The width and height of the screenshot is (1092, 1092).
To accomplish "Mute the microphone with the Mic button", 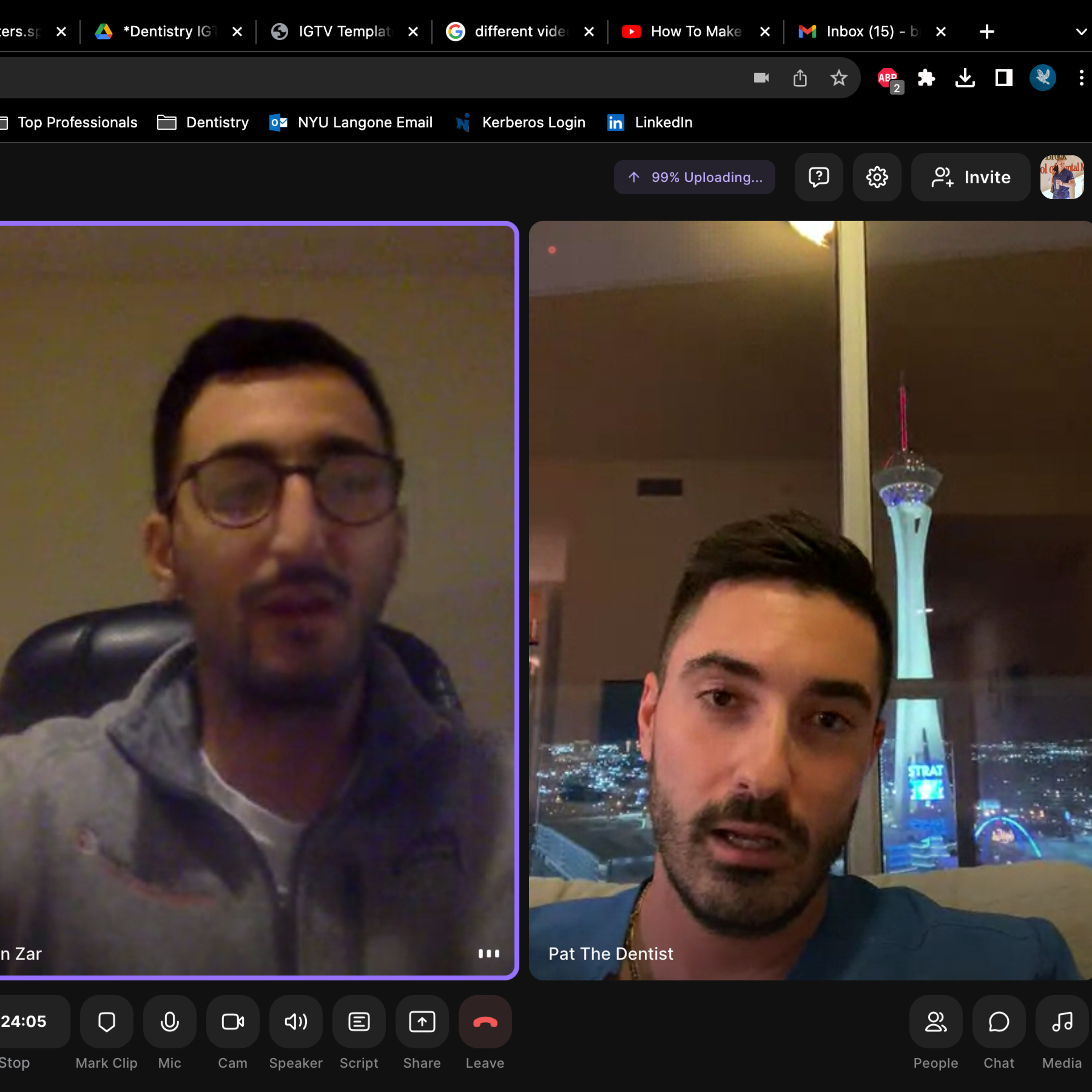I will (170, 1022).
